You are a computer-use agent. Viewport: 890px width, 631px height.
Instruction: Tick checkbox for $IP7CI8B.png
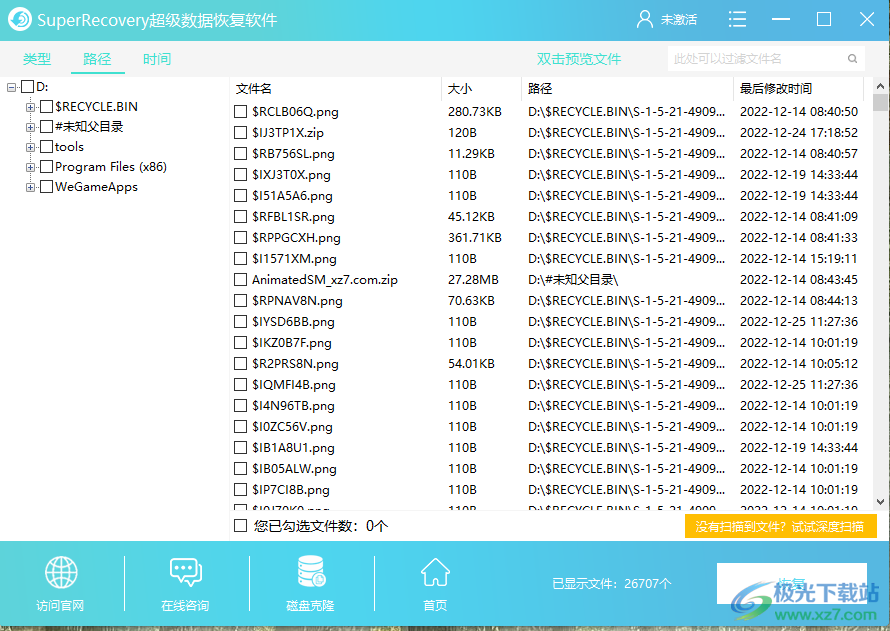(x=241, y=490)
